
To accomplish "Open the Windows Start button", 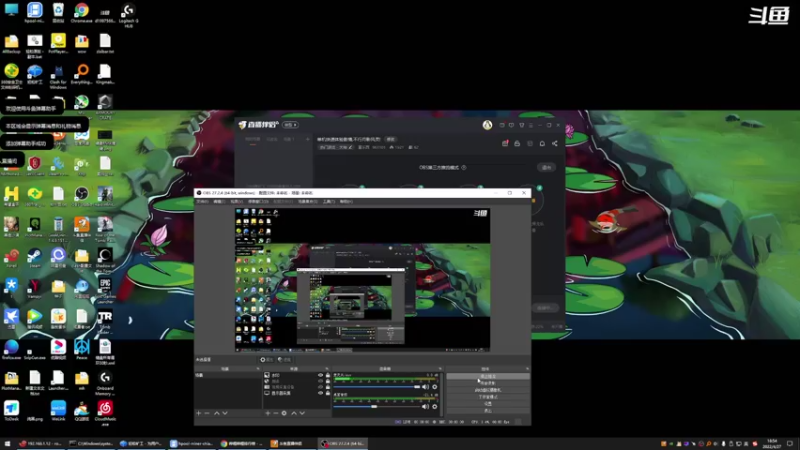I will point(7,444).
